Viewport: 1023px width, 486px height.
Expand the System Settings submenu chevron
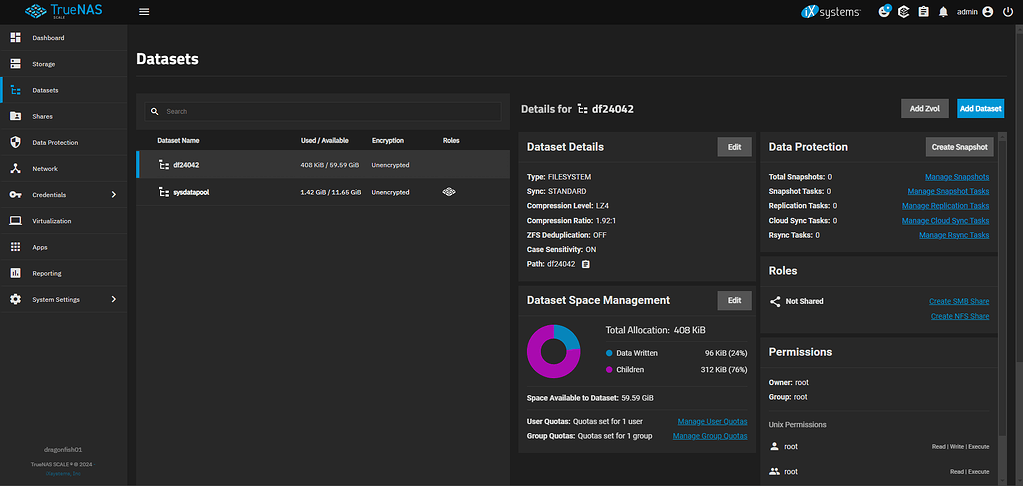coord(114,299)
